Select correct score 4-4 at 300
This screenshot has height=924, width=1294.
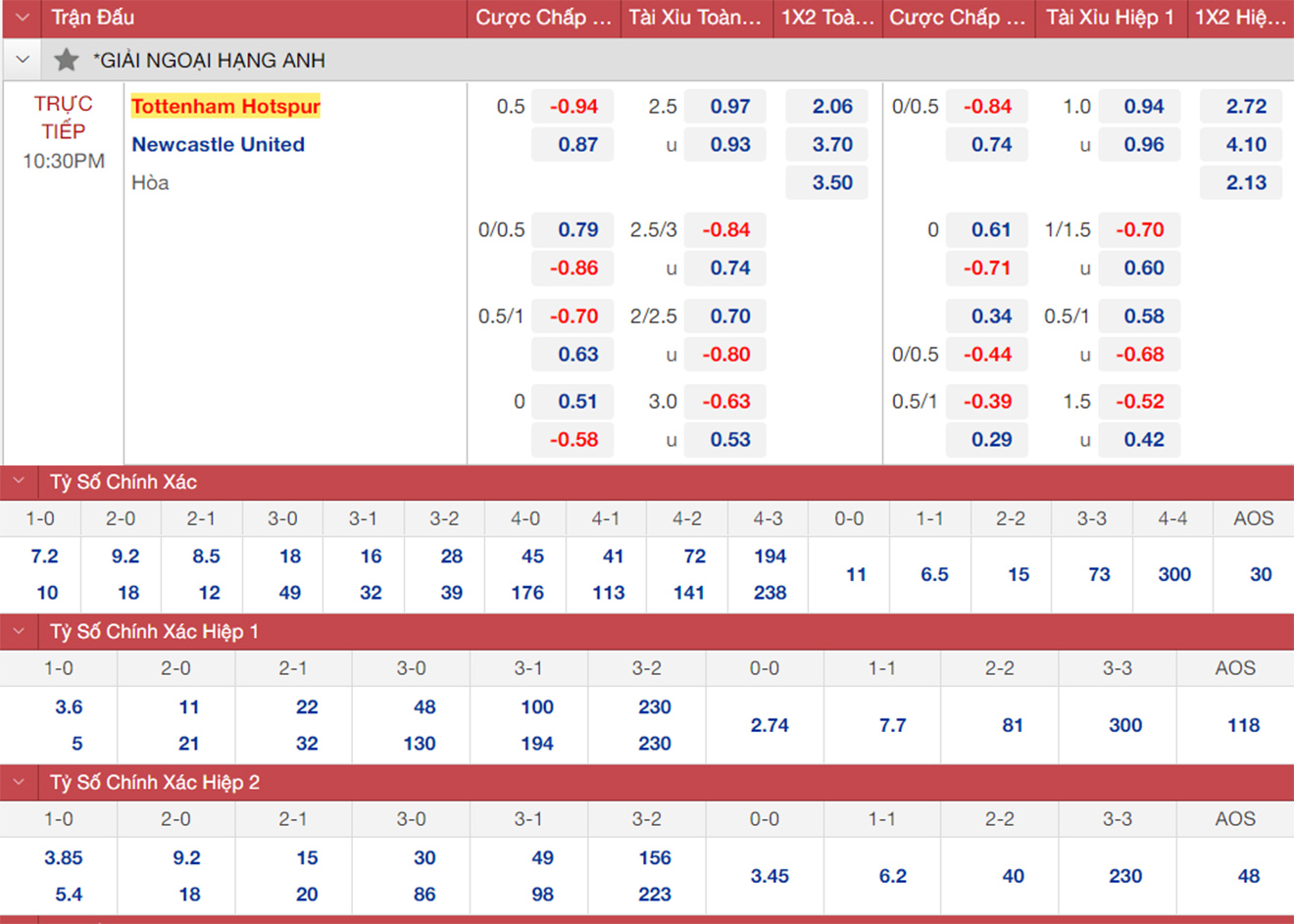coord(1174,574)
